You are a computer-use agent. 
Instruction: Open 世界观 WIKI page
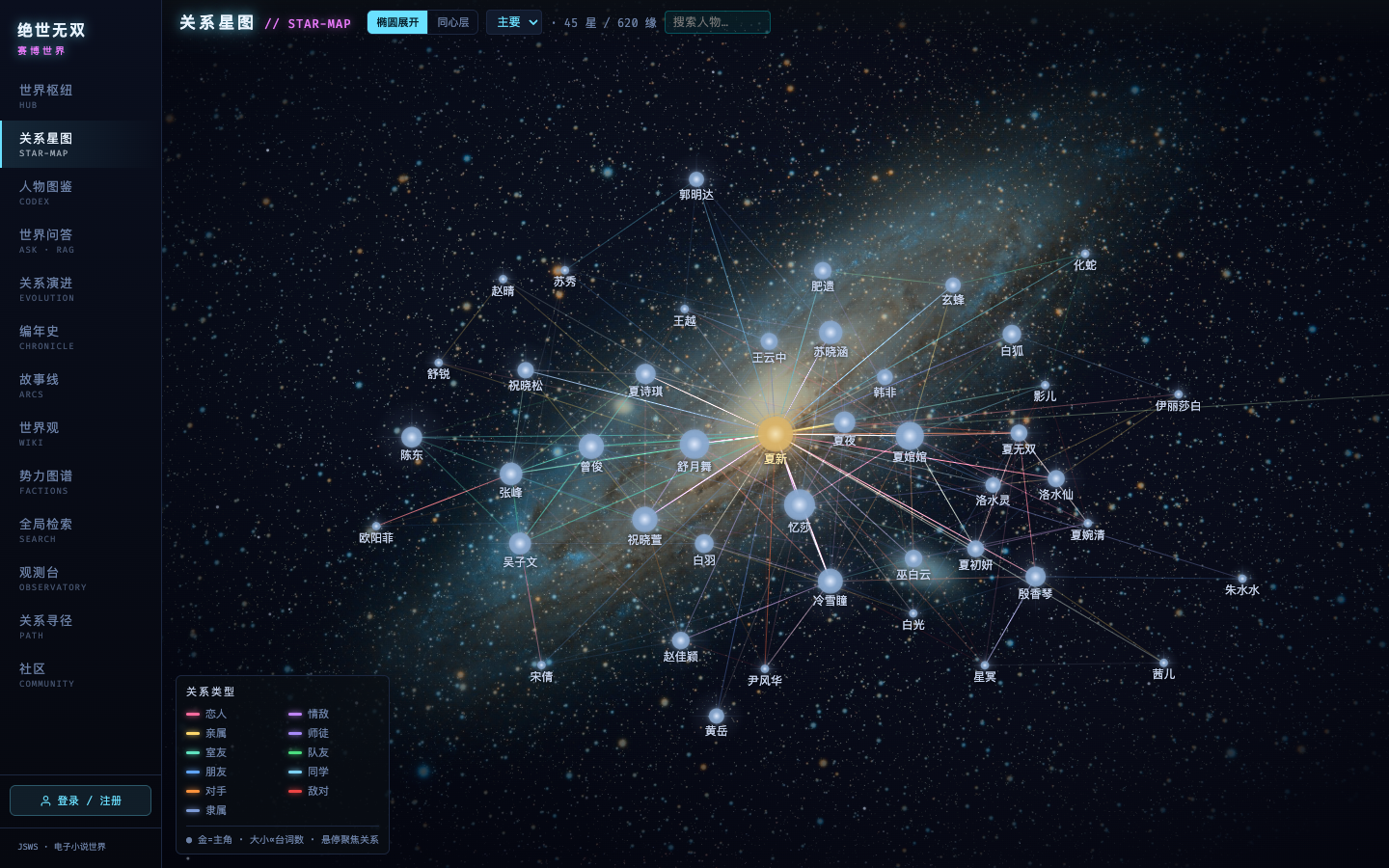click(80, 434)
